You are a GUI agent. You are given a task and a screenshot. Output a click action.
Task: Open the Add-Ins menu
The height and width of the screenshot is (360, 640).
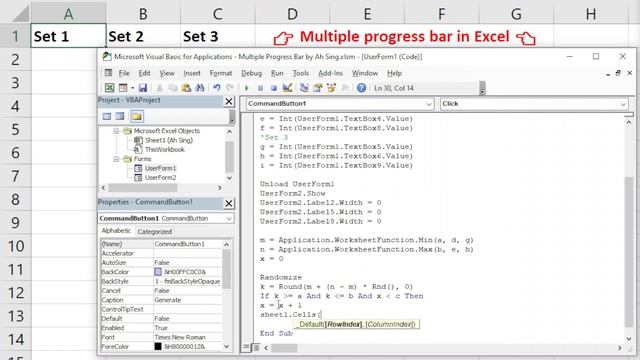click(331, 73)
